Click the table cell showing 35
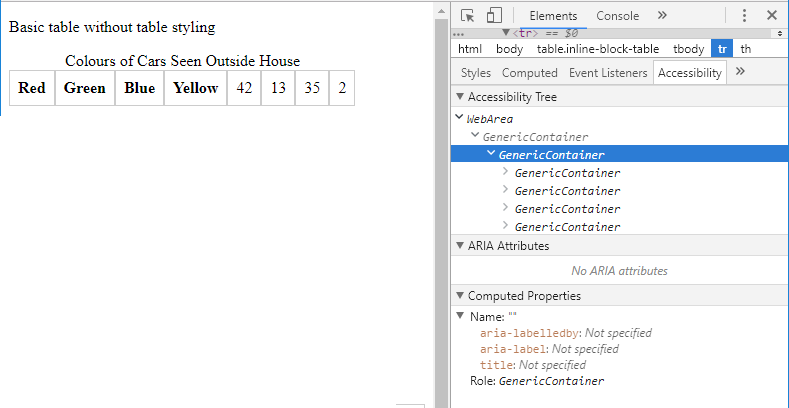 click(312, 88)
